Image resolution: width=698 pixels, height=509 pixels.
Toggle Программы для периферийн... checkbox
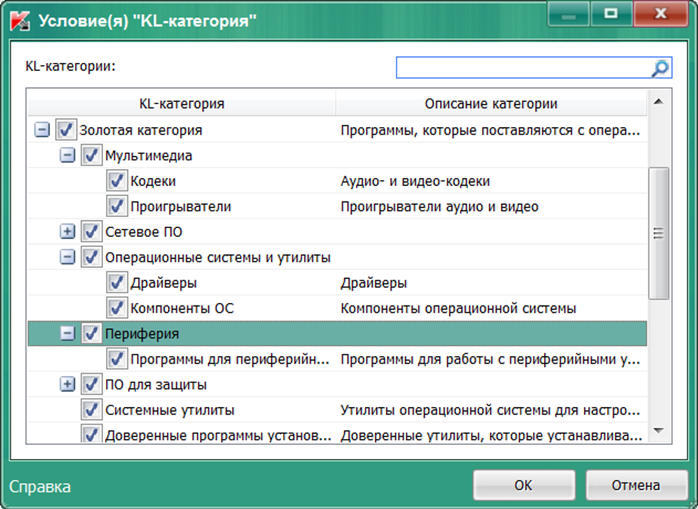tap(117, 358)
